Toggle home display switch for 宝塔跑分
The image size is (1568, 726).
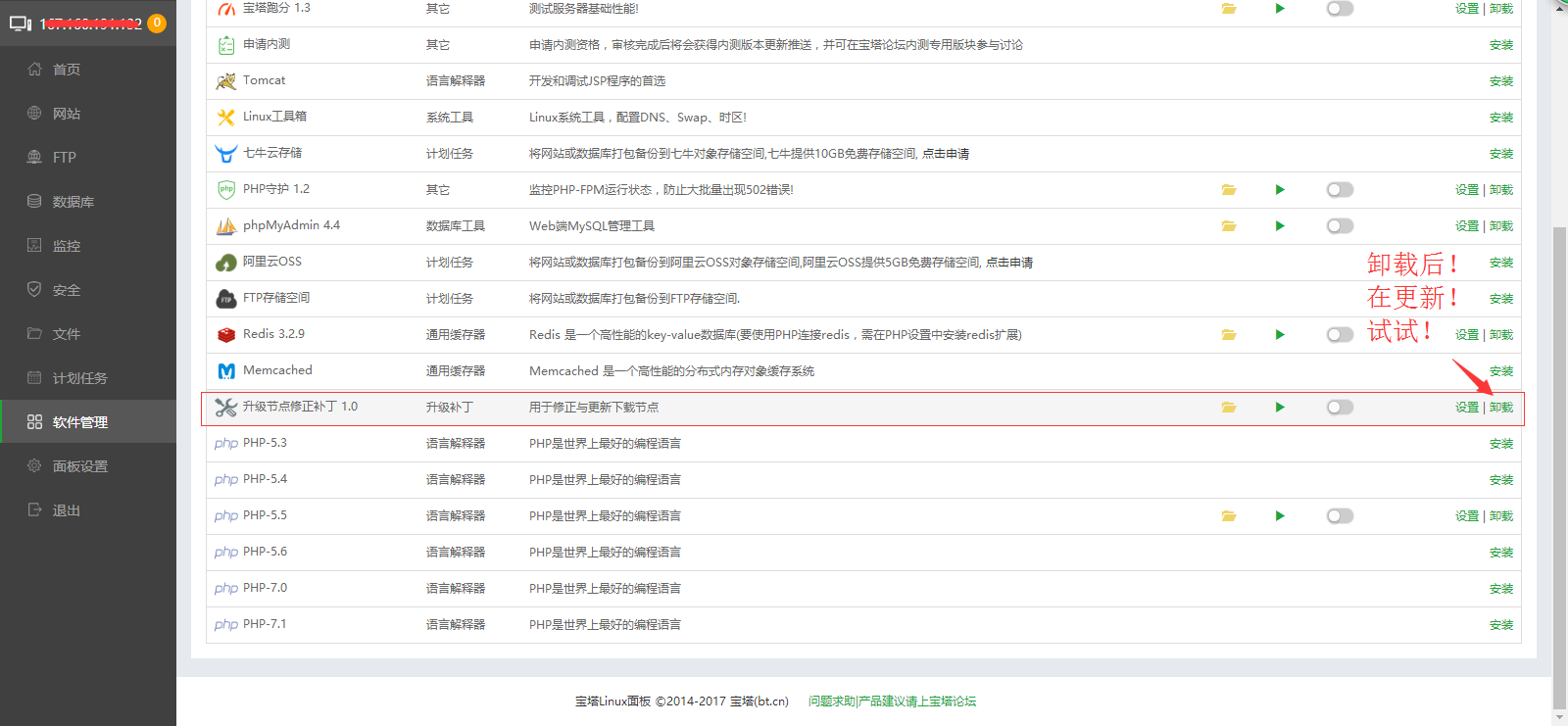[x=1340, y=9]
